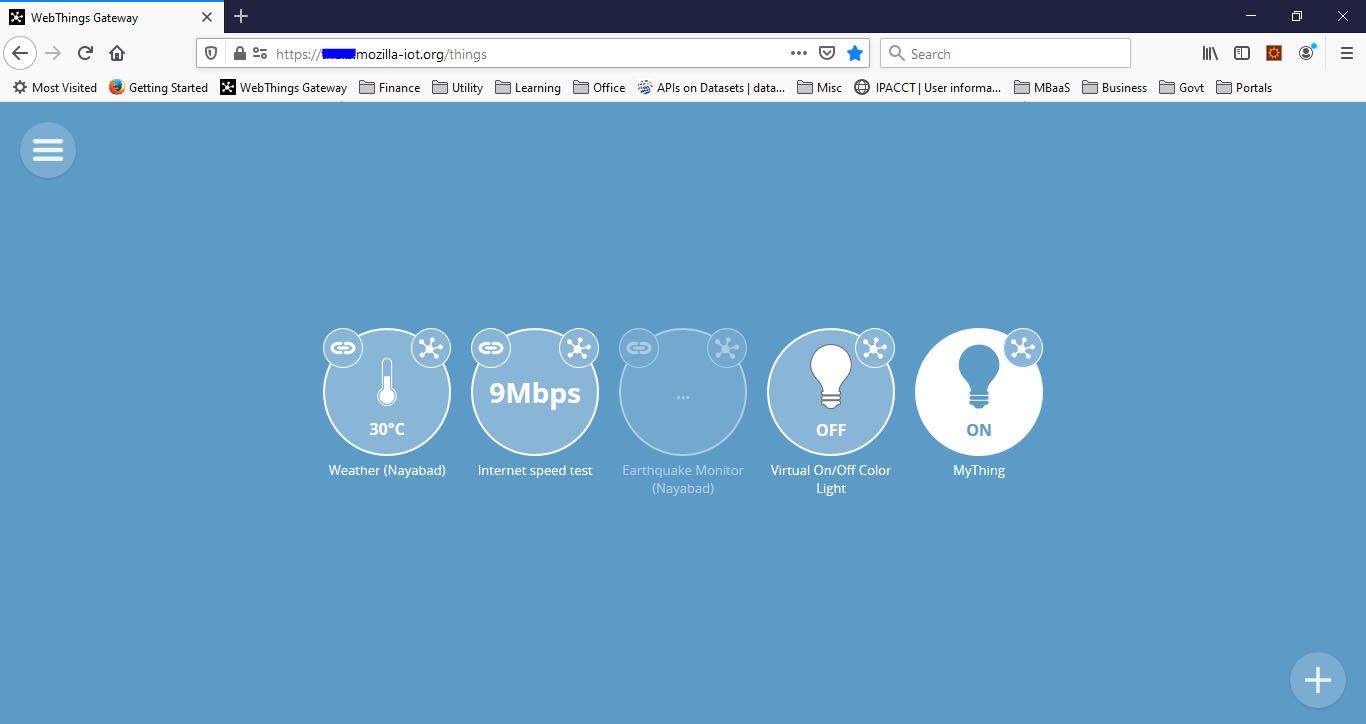The height and width of the screenshot is (724, 1366).
Task: Expand the browser overflow menu with three dots
Action: coord(798,53)
